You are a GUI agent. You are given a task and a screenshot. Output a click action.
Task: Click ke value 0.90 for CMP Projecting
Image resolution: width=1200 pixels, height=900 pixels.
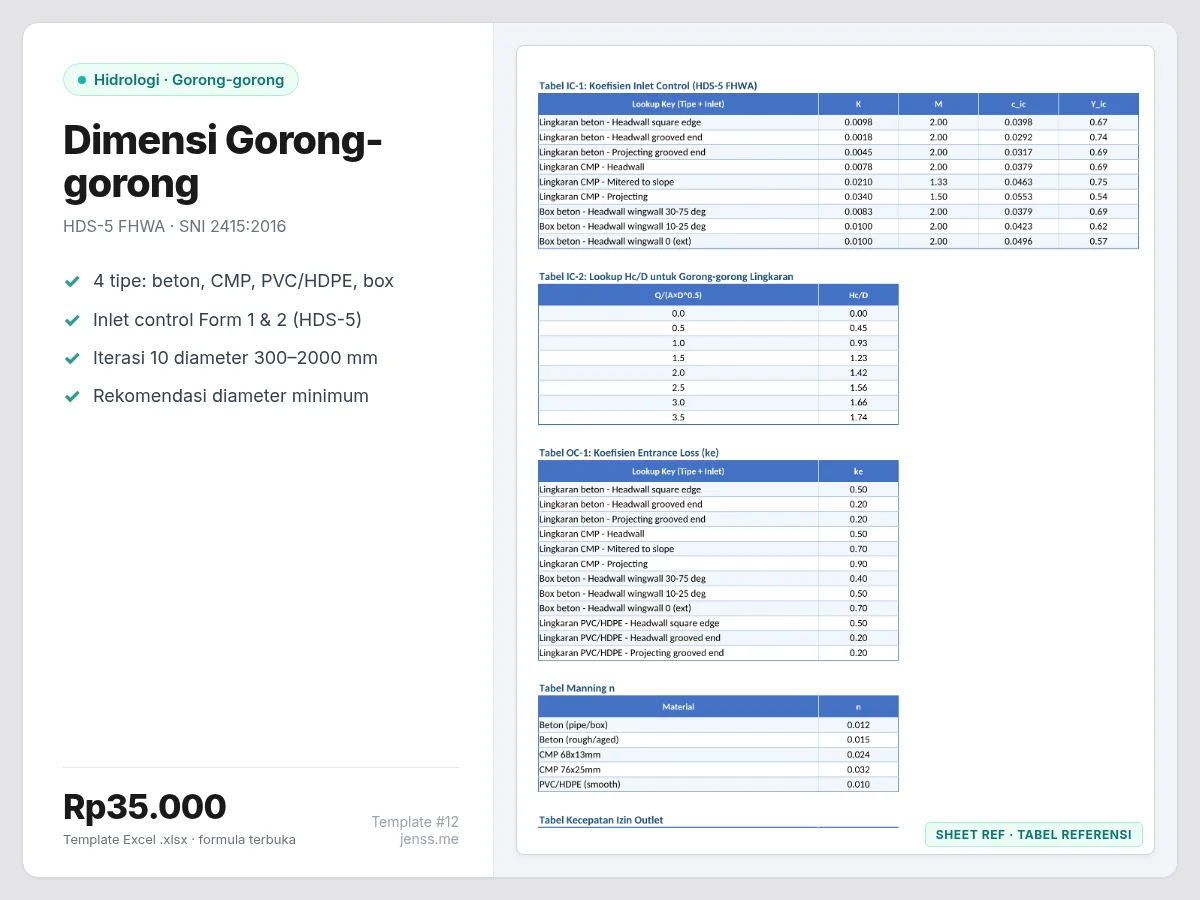[x=858, y=564]
